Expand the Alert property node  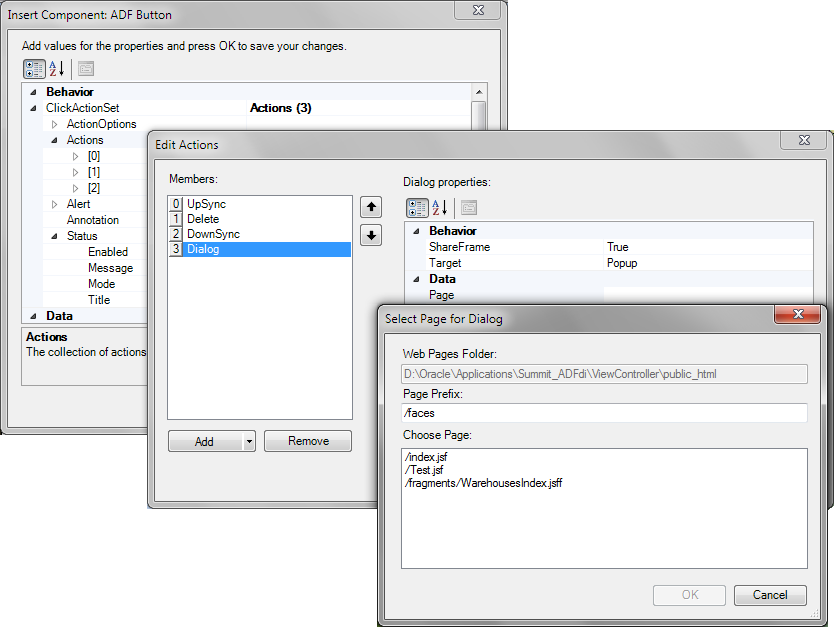[56, 204]
